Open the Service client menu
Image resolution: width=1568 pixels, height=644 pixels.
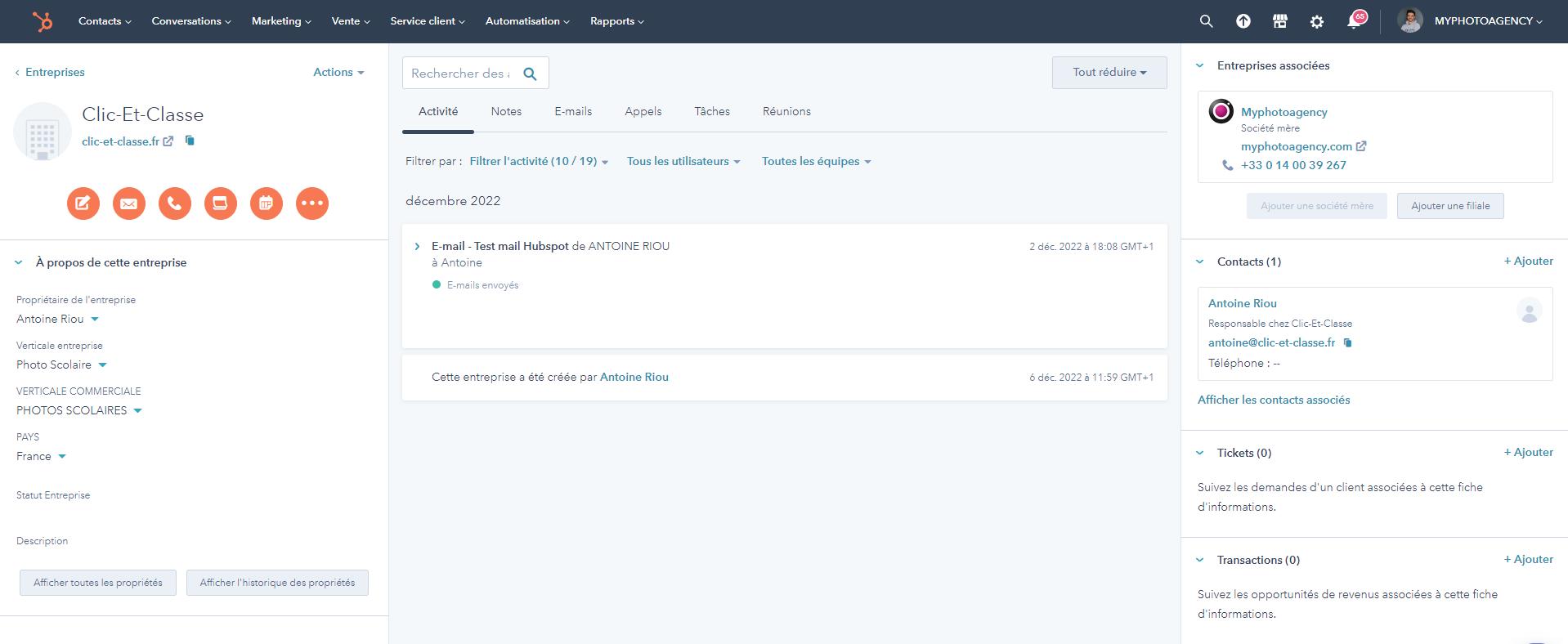click(428, 21)
